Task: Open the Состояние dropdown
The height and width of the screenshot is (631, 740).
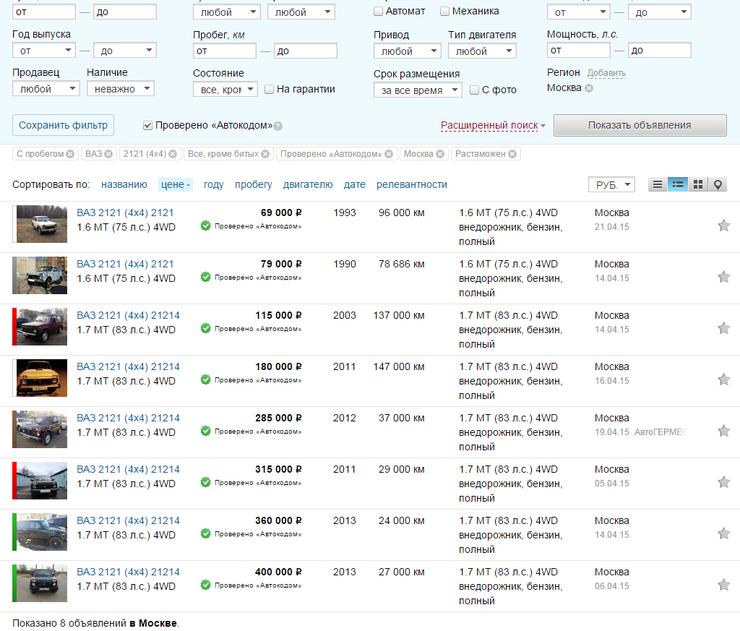Action: [x=225, y=89]
